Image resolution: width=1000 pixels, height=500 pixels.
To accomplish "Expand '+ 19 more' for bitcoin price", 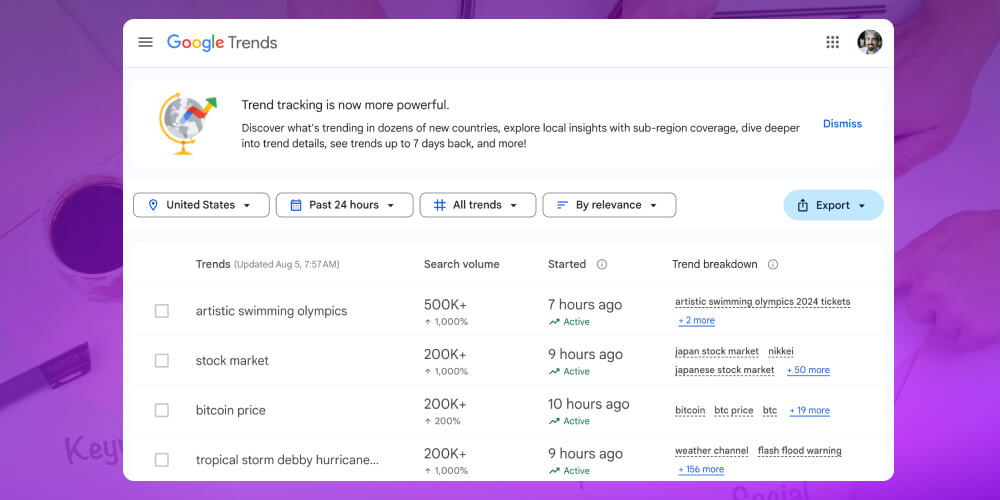I will coord(809,411).
